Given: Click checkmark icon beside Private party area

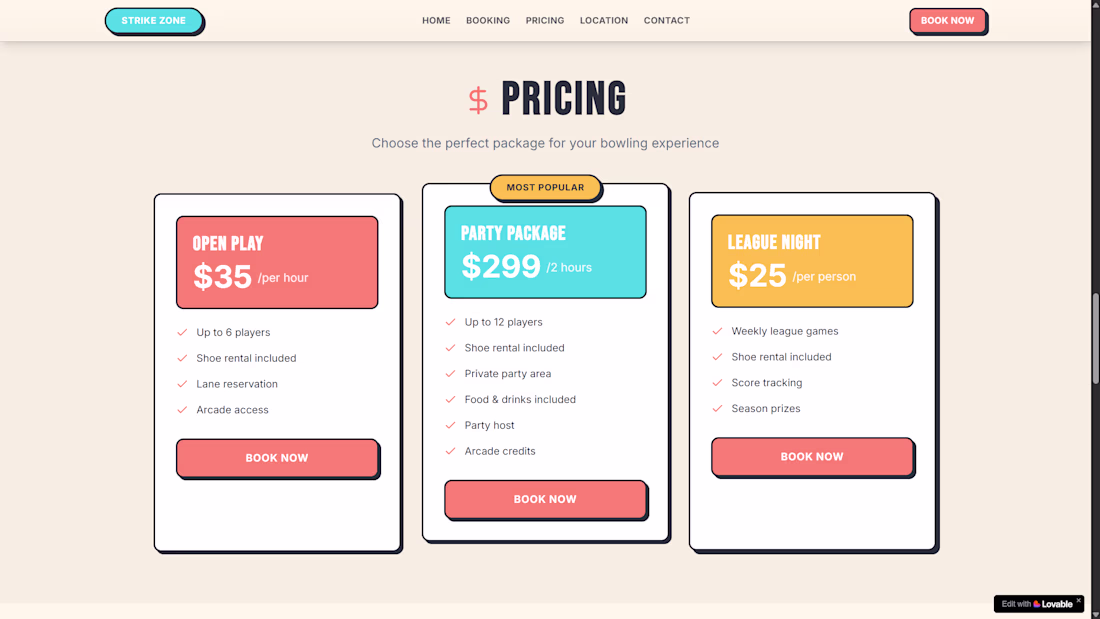Looking at the screenshot, I should pyautogui.click(x=450, y=374).
